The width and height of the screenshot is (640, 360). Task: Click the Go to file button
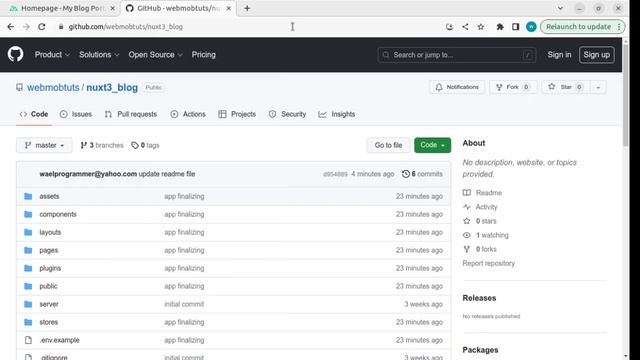coord(388,145)
